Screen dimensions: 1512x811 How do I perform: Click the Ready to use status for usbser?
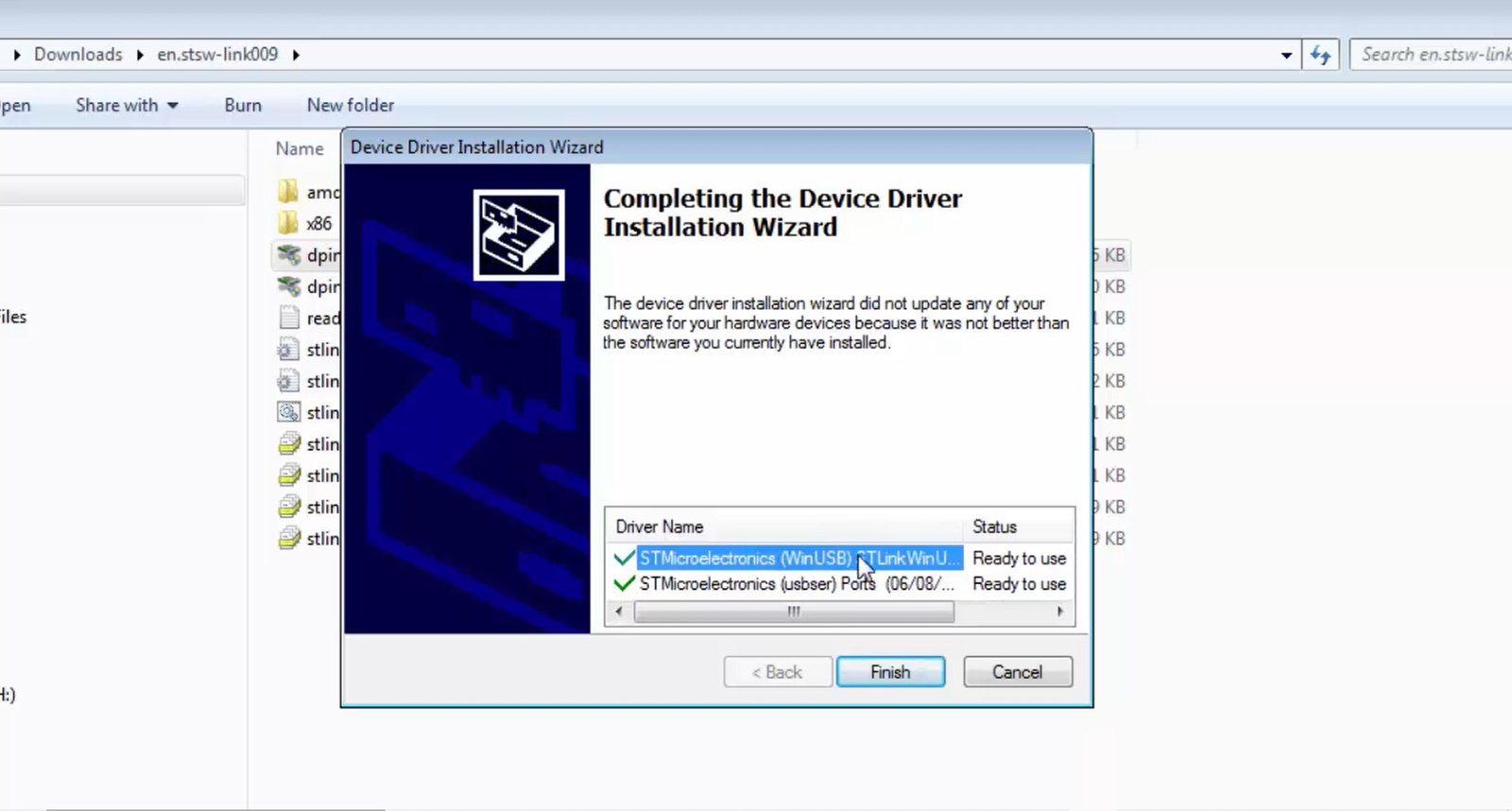coord(1019,584)
